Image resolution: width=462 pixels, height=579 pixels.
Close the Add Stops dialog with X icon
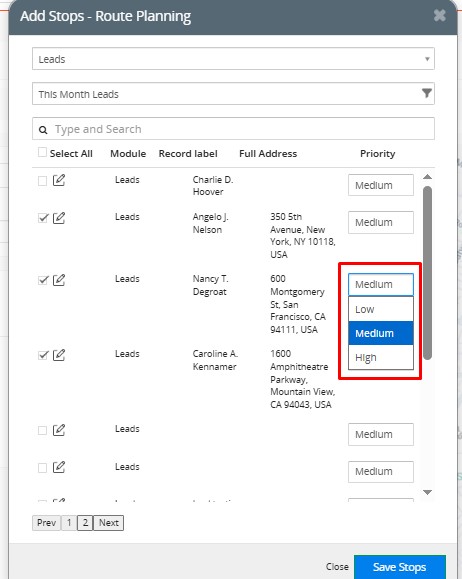pos(439,16)
